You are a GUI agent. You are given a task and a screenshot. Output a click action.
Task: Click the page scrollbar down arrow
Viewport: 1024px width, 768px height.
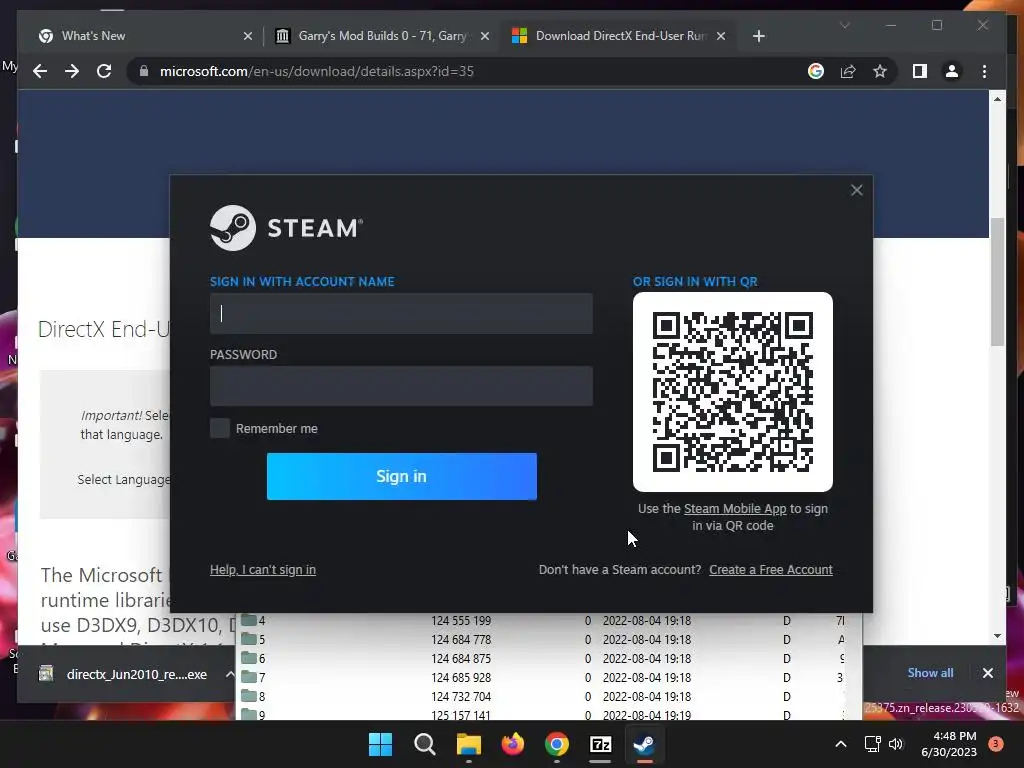click(x=997, y=635)
